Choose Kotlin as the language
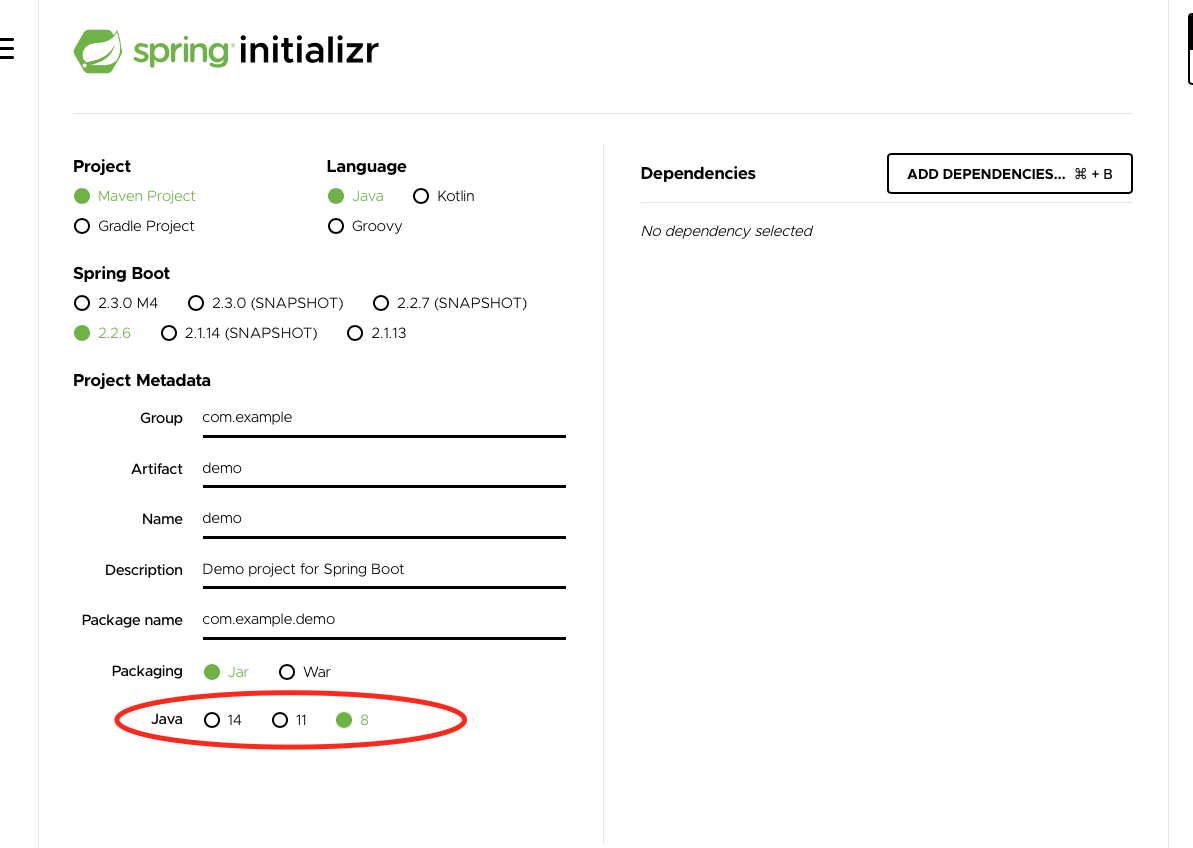The image size is (1193, 848). pyautogui.click(x=421, y=196)
